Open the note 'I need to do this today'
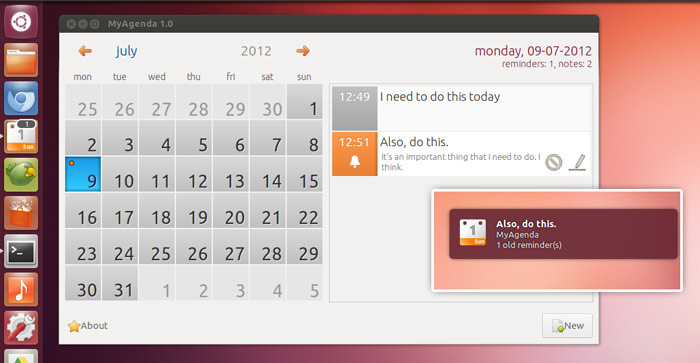The height and width of the screenshot is (363, 700). pos(462,108)
